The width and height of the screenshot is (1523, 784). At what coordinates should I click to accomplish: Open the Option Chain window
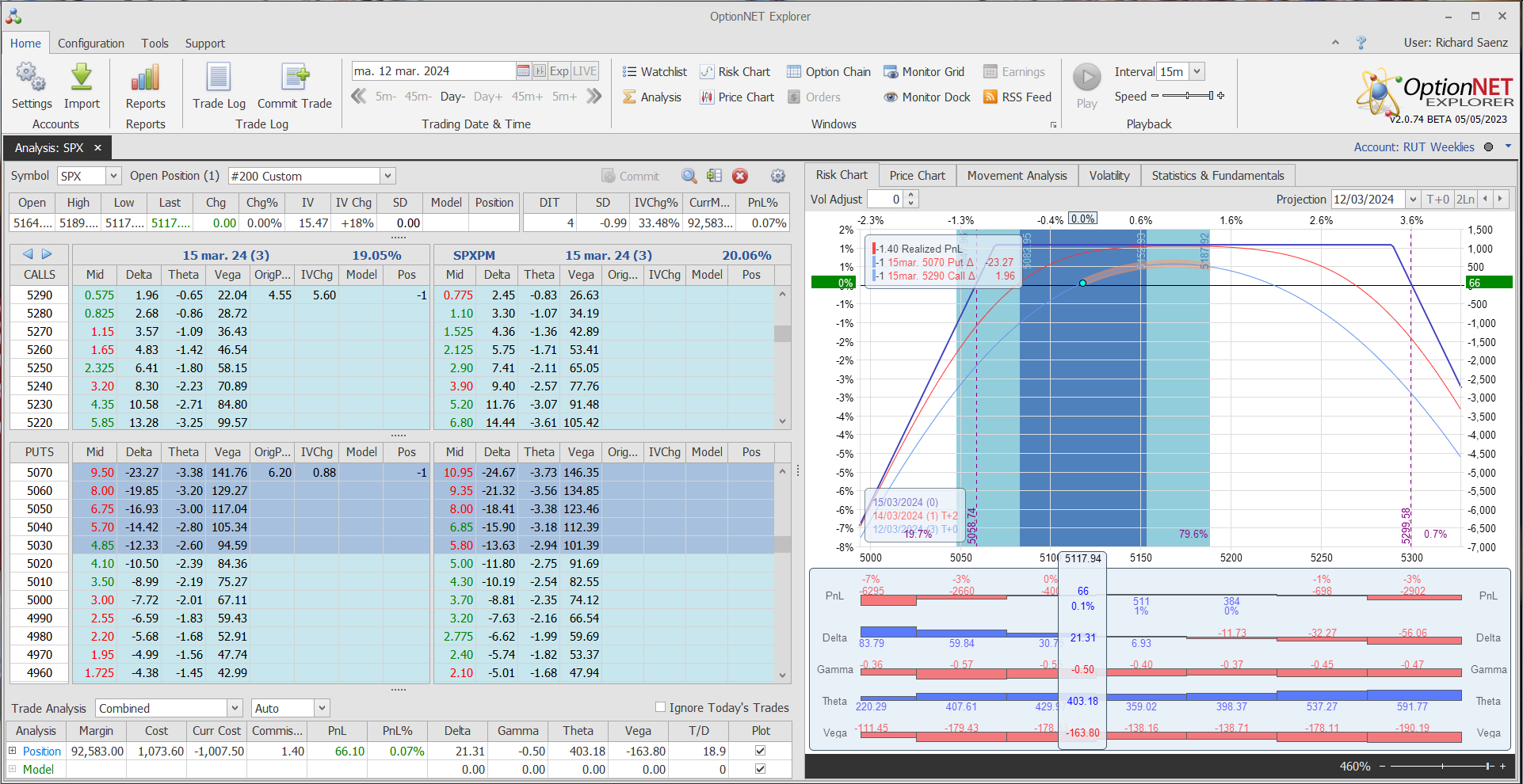click(x=829, y=72)
